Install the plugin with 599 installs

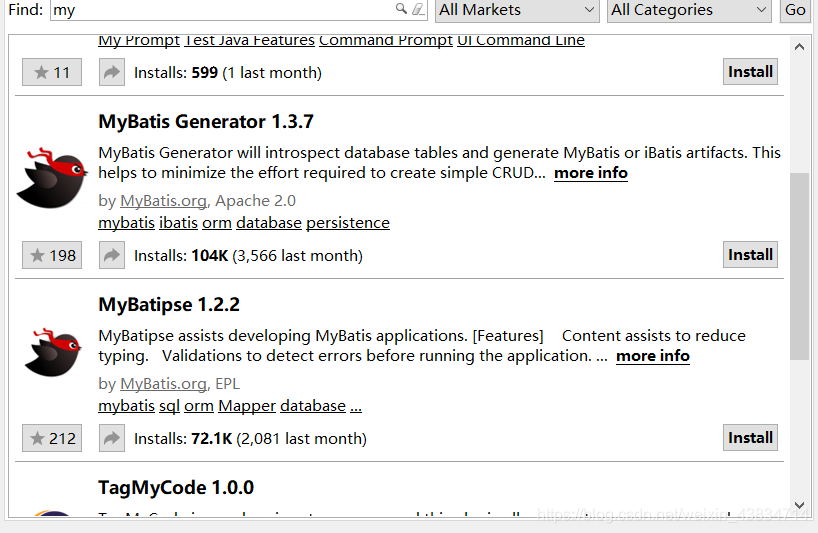(750, 71)
